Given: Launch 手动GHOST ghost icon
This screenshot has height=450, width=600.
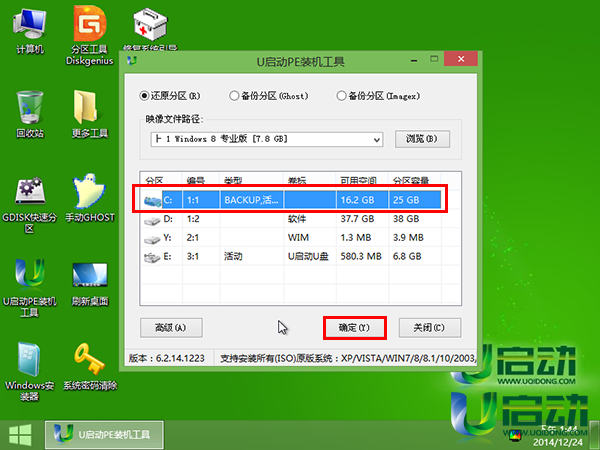Looking at the screenshot, I should [89, 198].
